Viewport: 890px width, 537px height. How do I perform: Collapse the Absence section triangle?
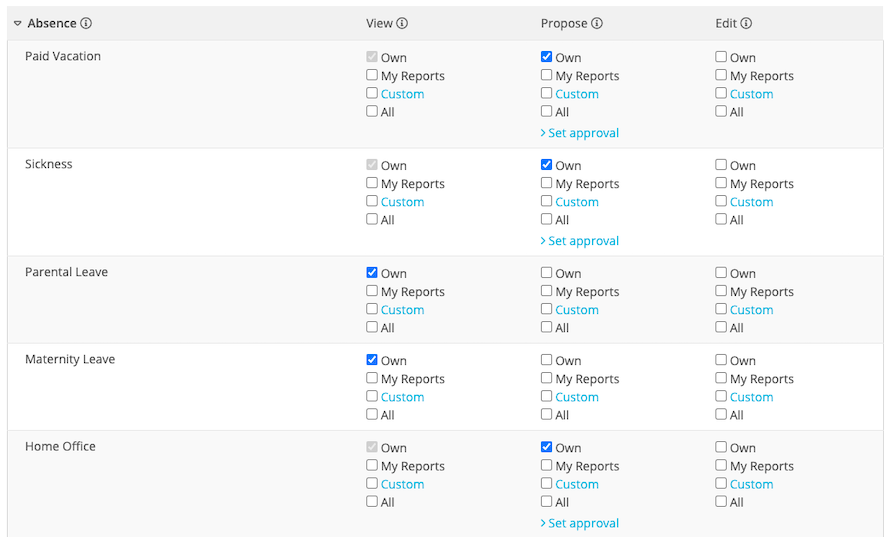click(18, 23)
